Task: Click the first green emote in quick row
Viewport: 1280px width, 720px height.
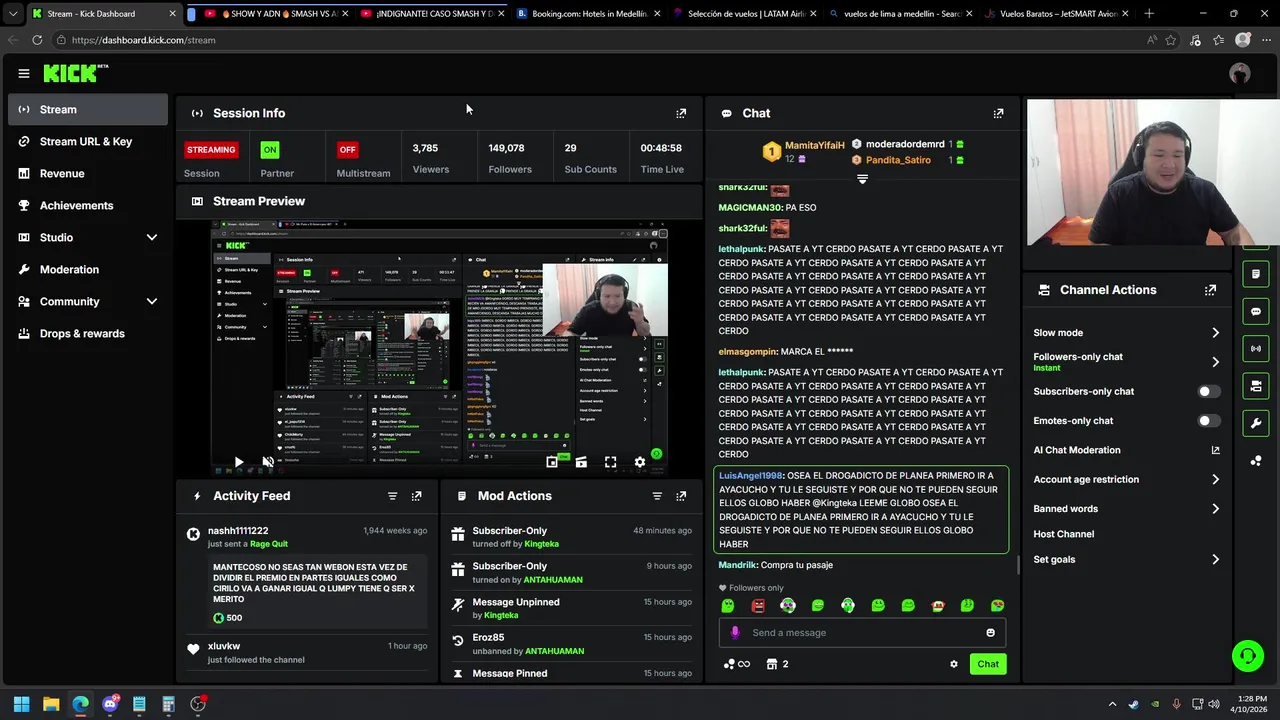Action: click(728, 605)
